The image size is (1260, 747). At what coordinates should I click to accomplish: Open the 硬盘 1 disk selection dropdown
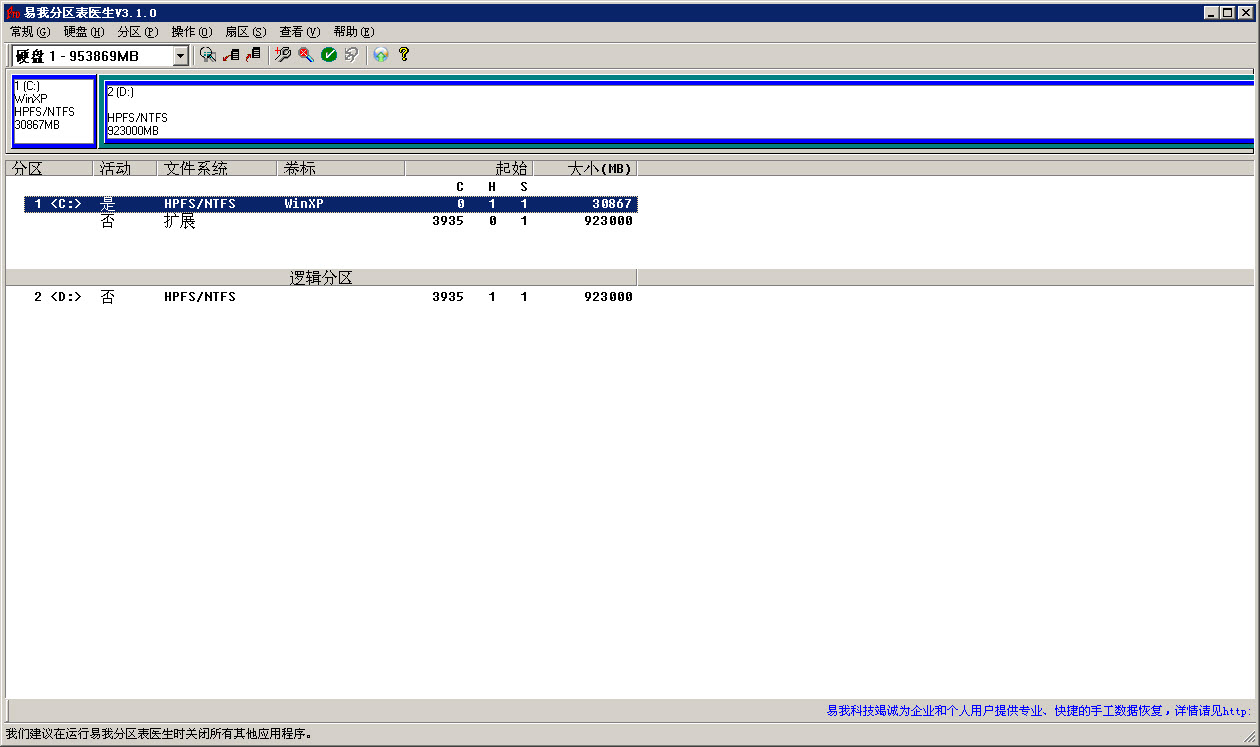[x=181, y=56]
